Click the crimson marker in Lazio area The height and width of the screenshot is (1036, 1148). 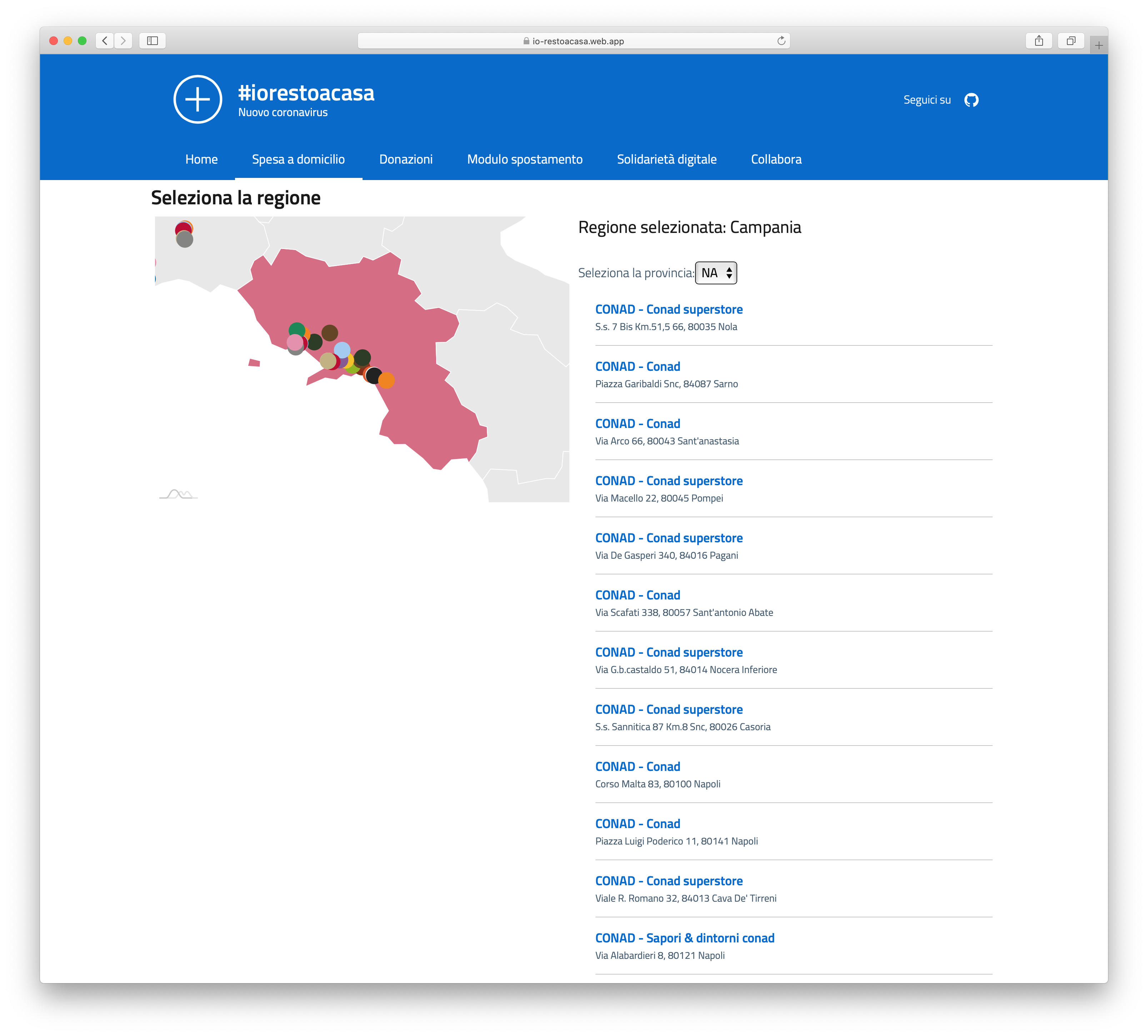tap(183, 228)
